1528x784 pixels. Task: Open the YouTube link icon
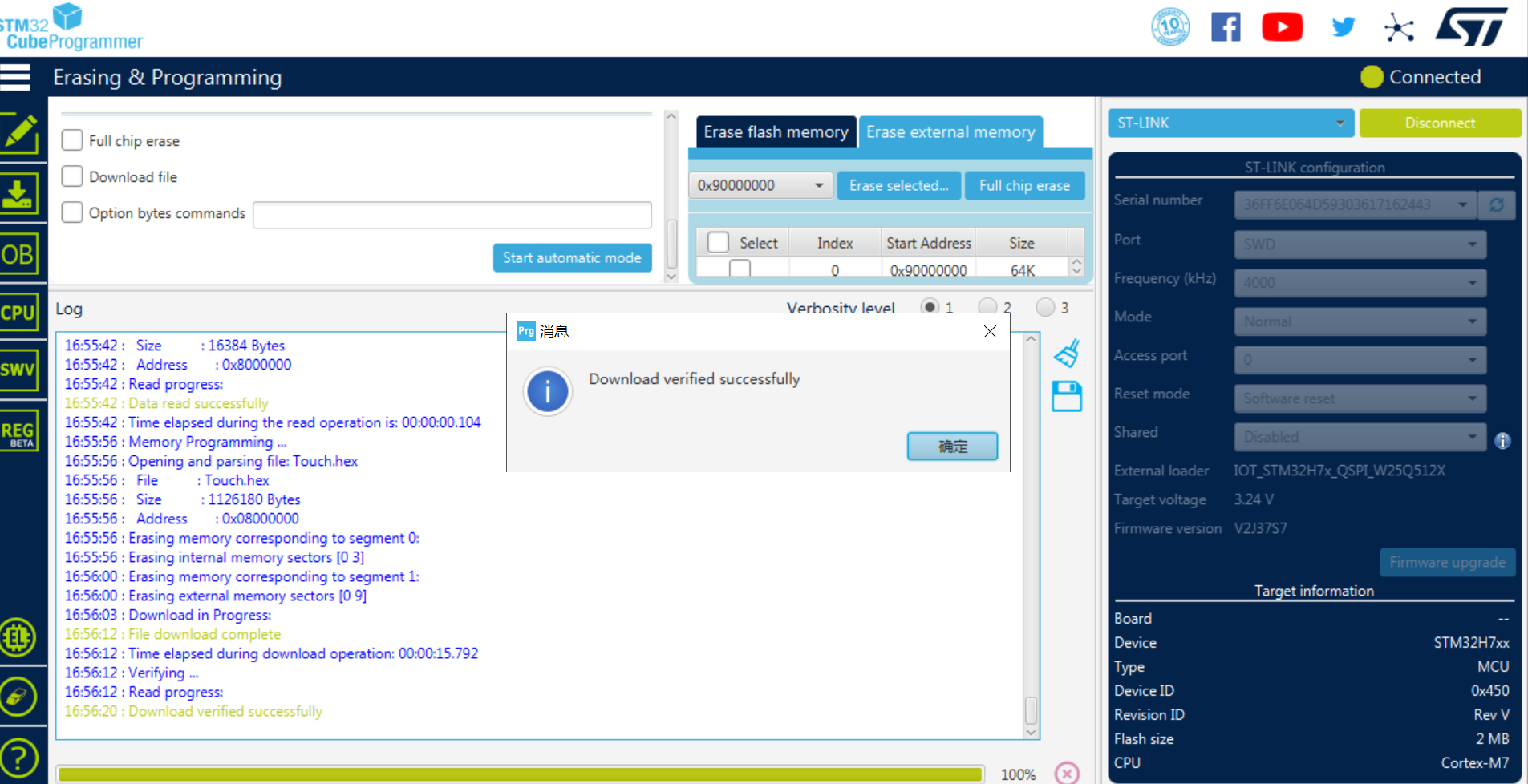tap(1282, 27)
